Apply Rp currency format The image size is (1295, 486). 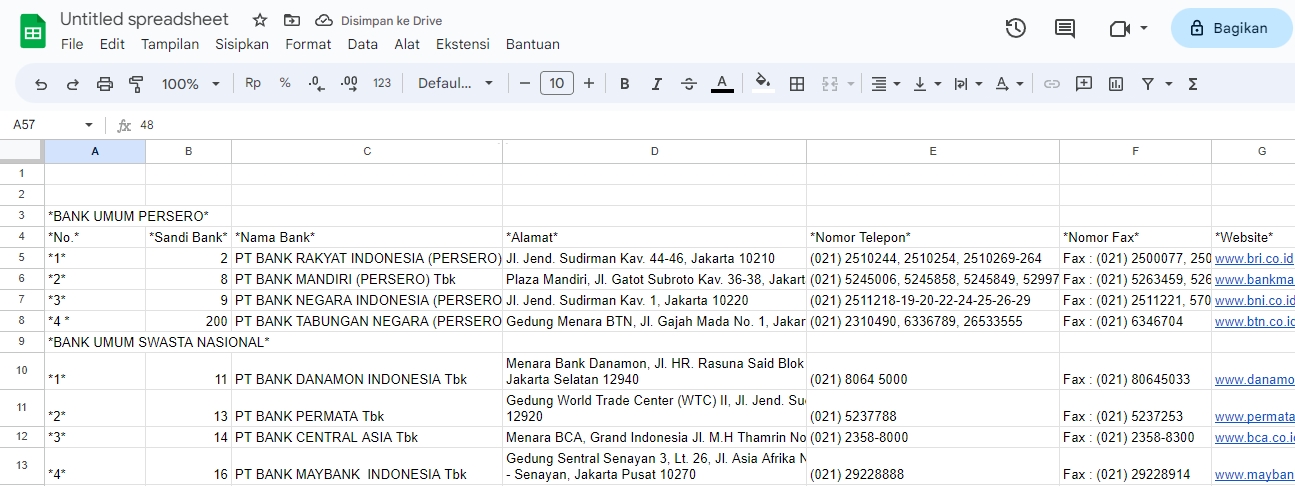[x=253, y=84]
